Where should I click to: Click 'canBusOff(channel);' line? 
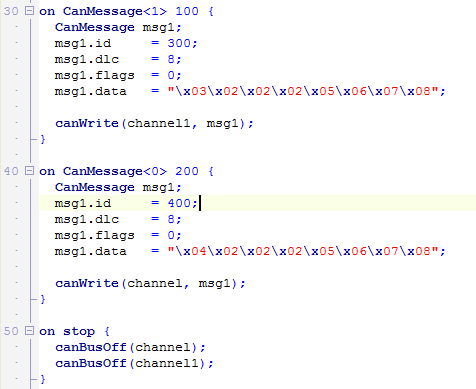130,347
